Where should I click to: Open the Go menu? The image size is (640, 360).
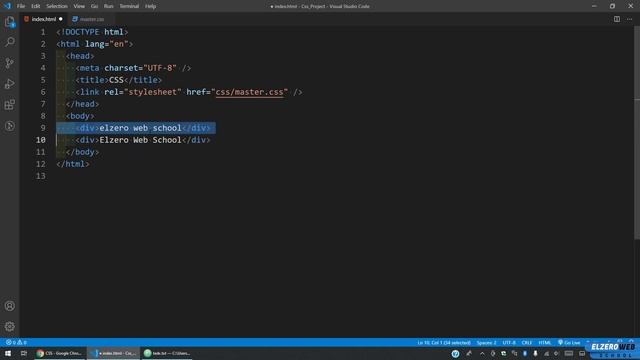click(x=94, y=6)
